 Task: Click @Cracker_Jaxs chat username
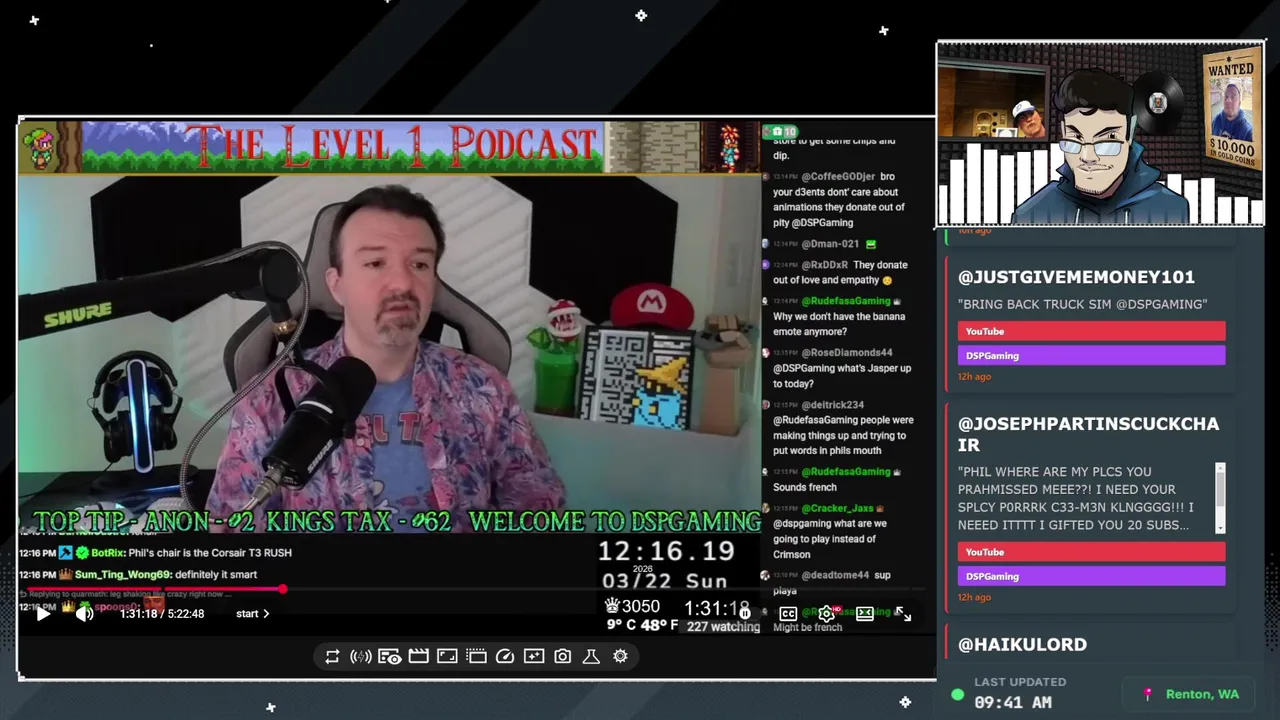click(x=838, y=508)
